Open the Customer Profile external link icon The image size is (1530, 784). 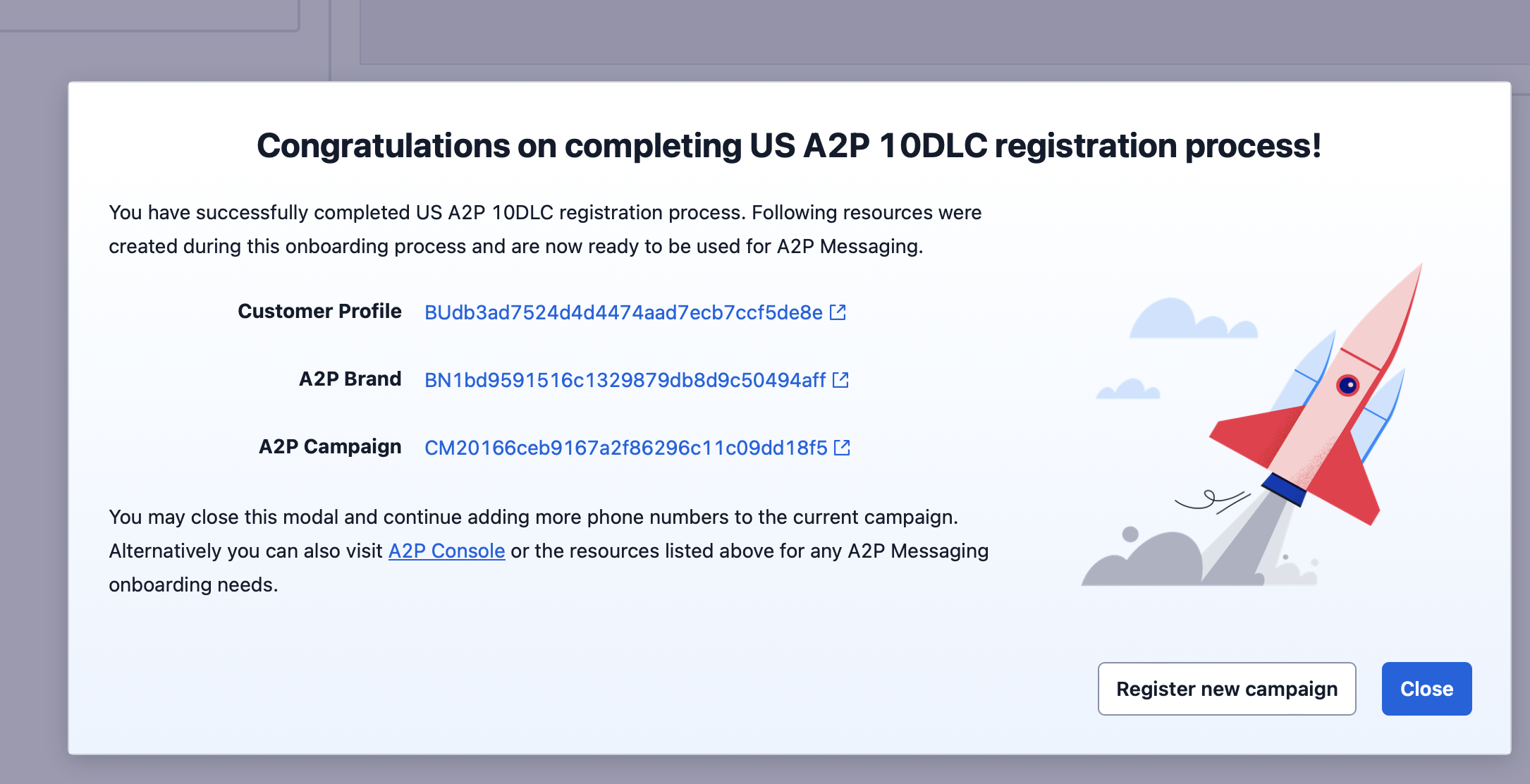click(838, 312)
